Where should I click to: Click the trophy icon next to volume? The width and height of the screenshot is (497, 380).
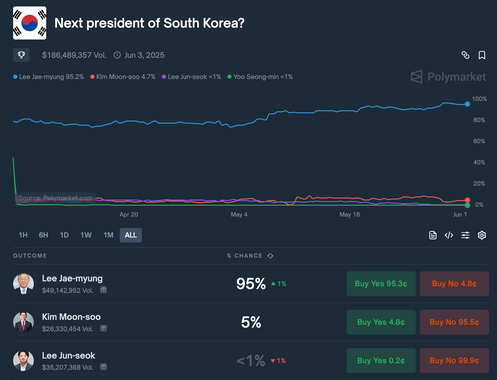(21, 55)
